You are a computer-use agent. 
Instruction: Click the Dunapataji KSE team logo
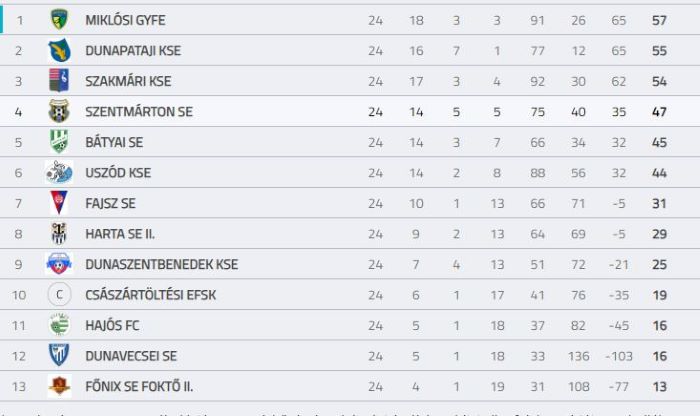click(59, 50)
